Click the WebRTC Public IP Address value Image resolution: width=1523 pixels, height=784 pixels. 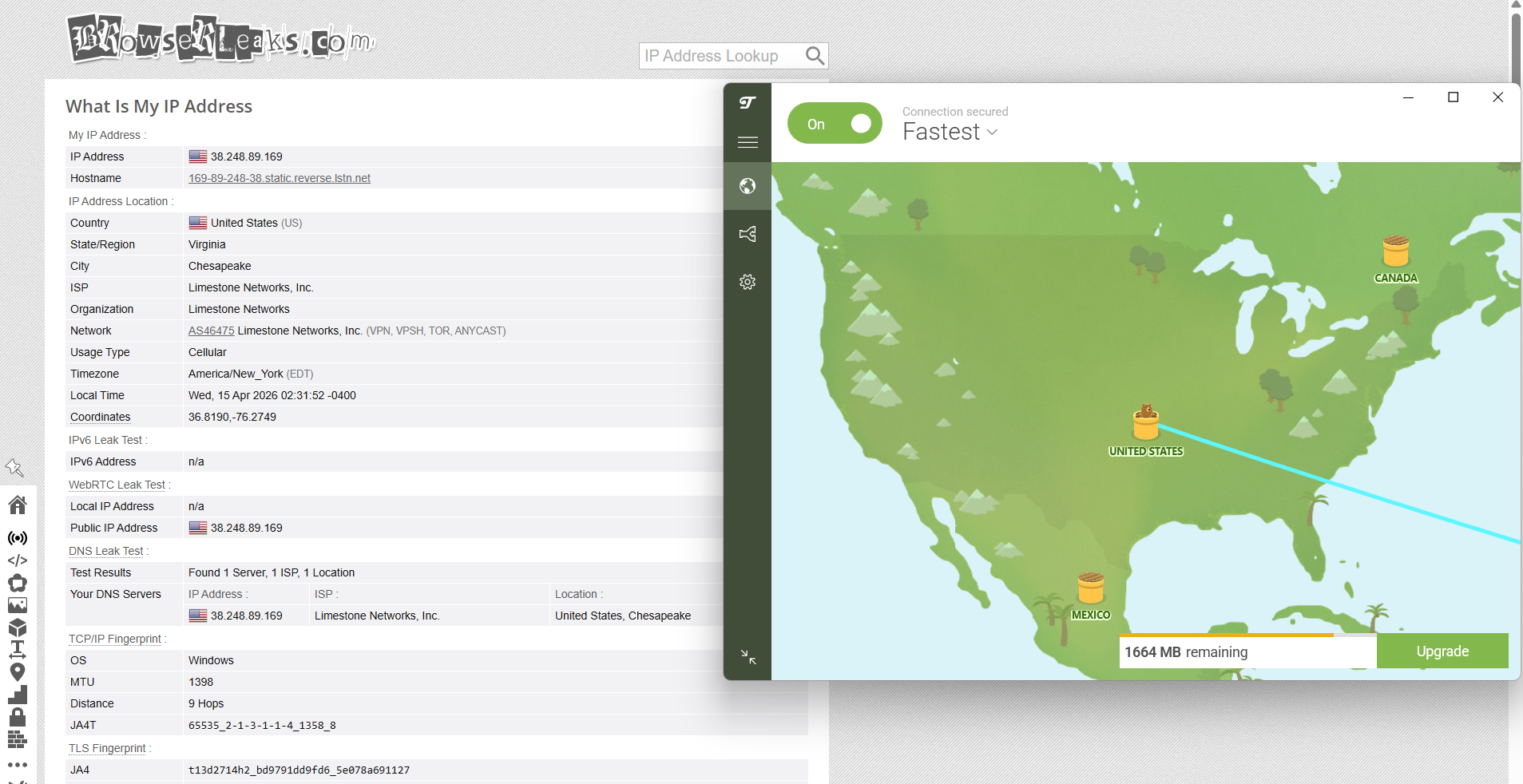247,528
